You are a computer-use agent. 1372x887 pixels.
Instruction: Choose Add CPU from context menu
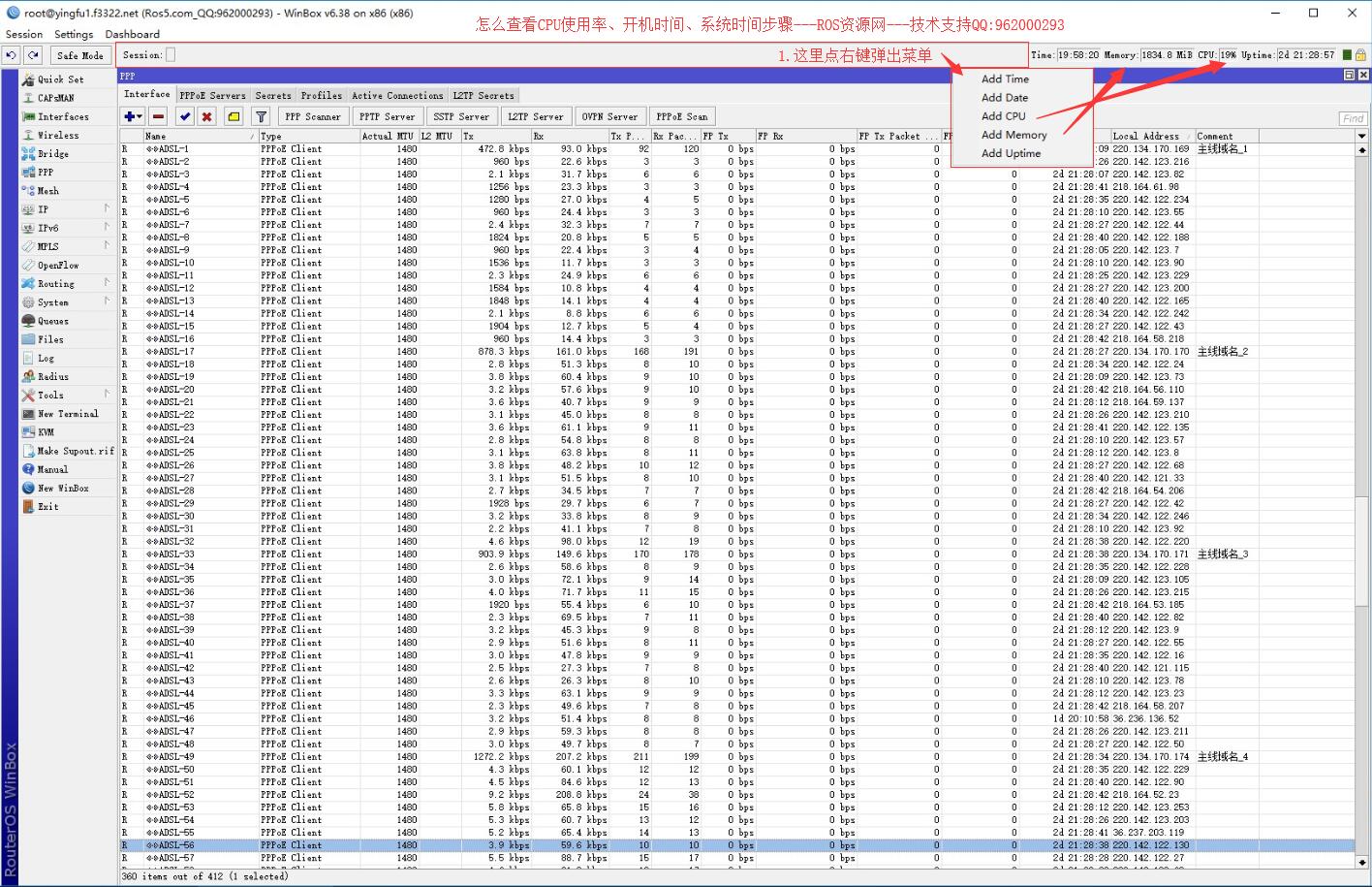click(1003, 116)
